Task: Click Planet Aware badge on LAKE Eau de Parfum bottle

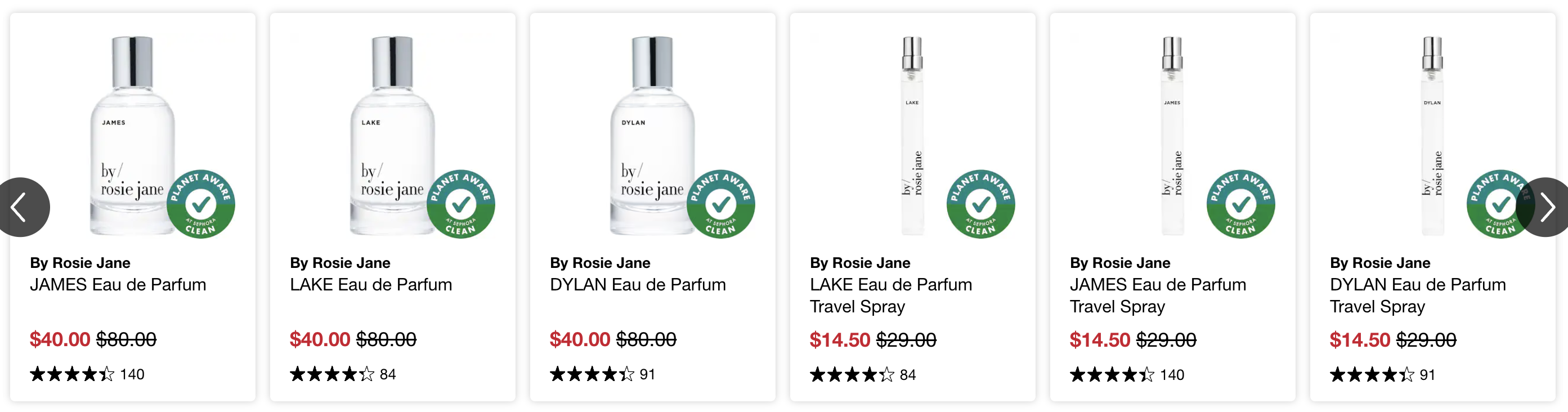Action: 461,204
